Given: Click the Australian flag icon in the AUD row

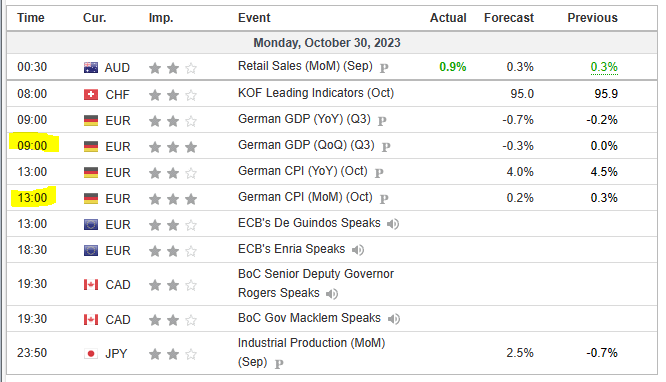Looking at the screenshot, I should pos(91,68).
